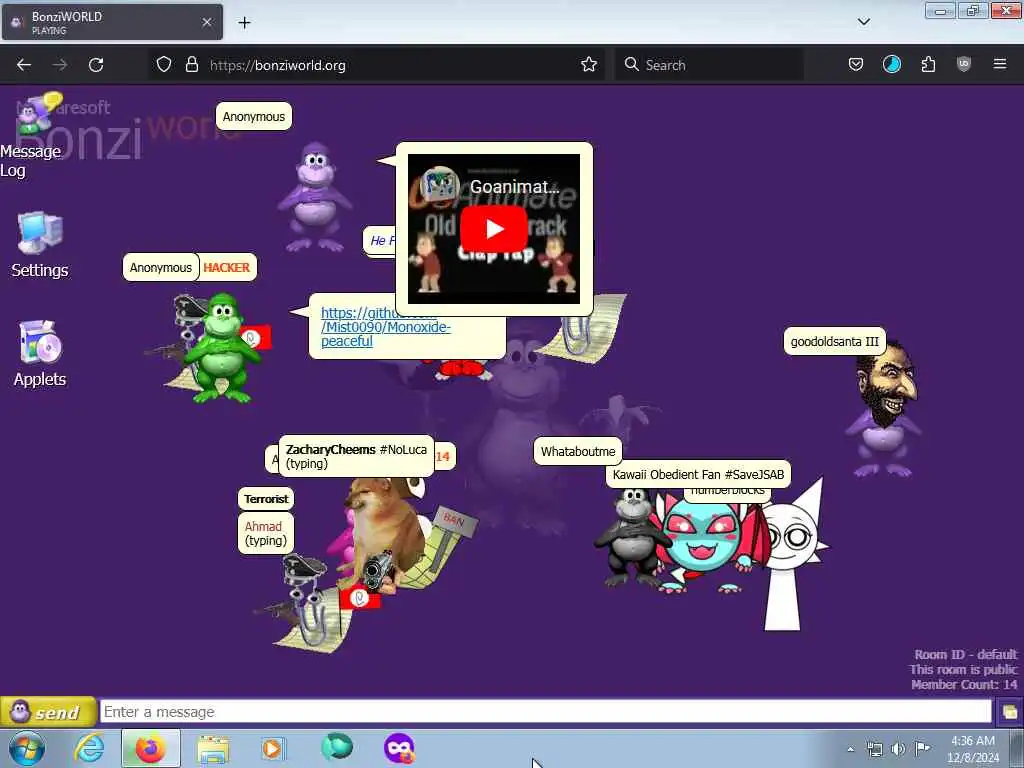Click the site padlock icon
Image resolution: width=1024 pixels, height=768 pixels.
pos(191,64)
